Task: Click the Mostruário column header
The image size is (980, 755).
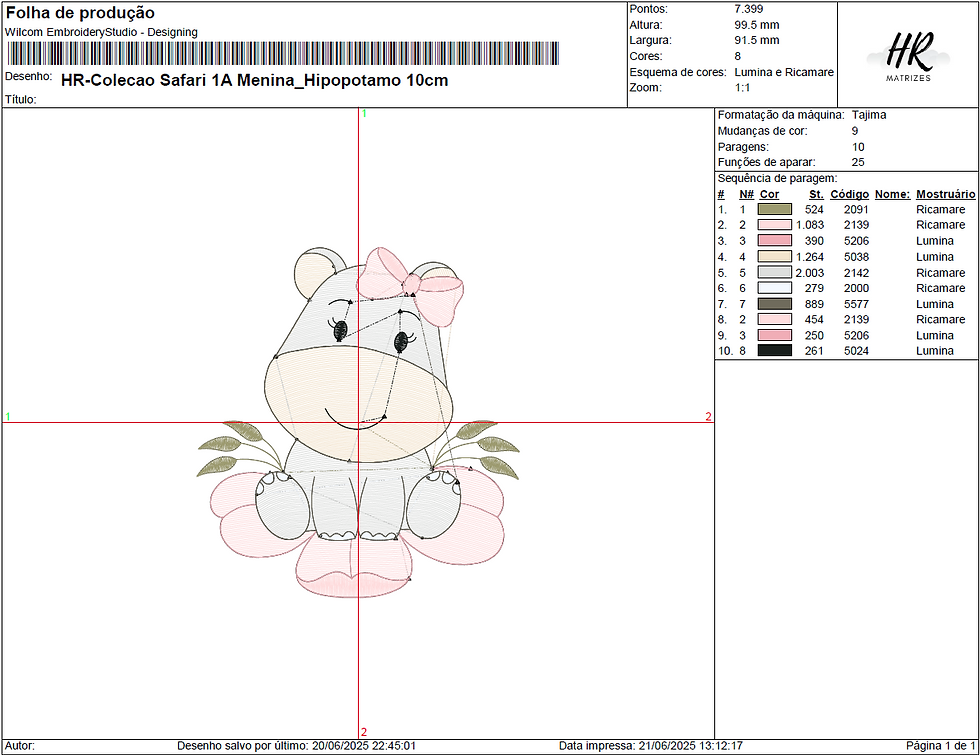Action: tap(946, 194)
